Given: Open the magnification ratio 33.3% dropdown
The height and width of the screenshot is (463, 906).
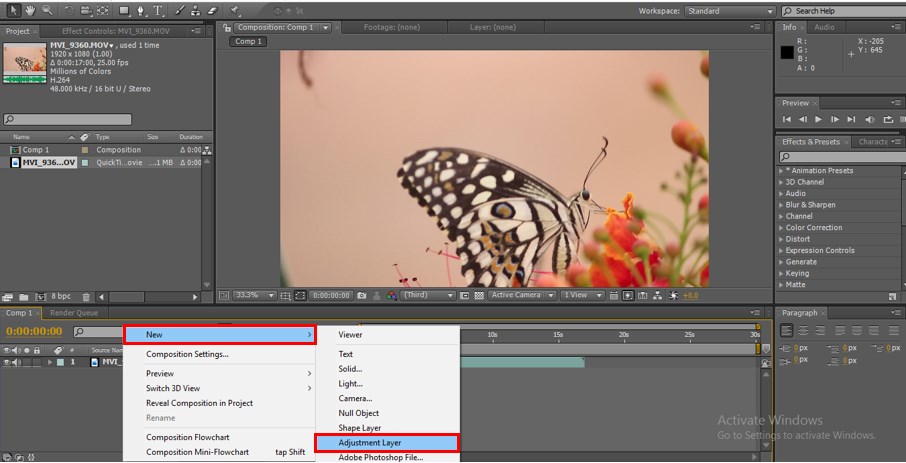Looking at the screenshot, I should 255,296.
